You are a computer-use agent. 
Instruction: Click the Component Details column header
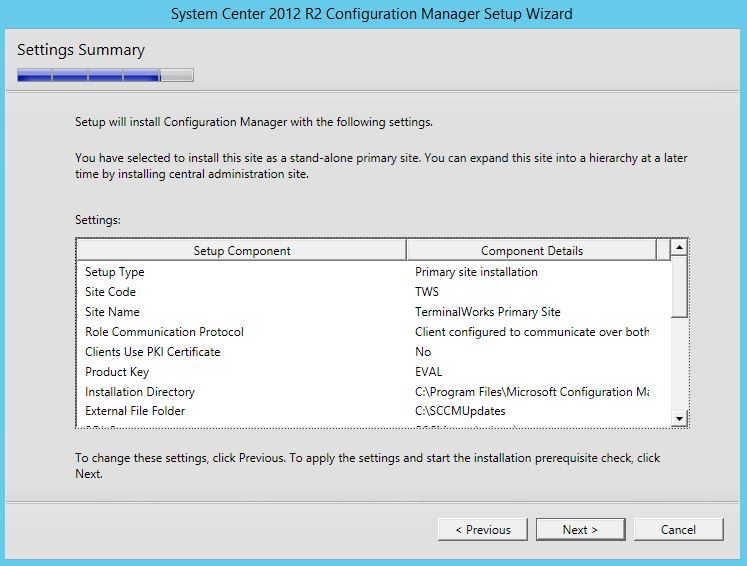pos(532,251)
